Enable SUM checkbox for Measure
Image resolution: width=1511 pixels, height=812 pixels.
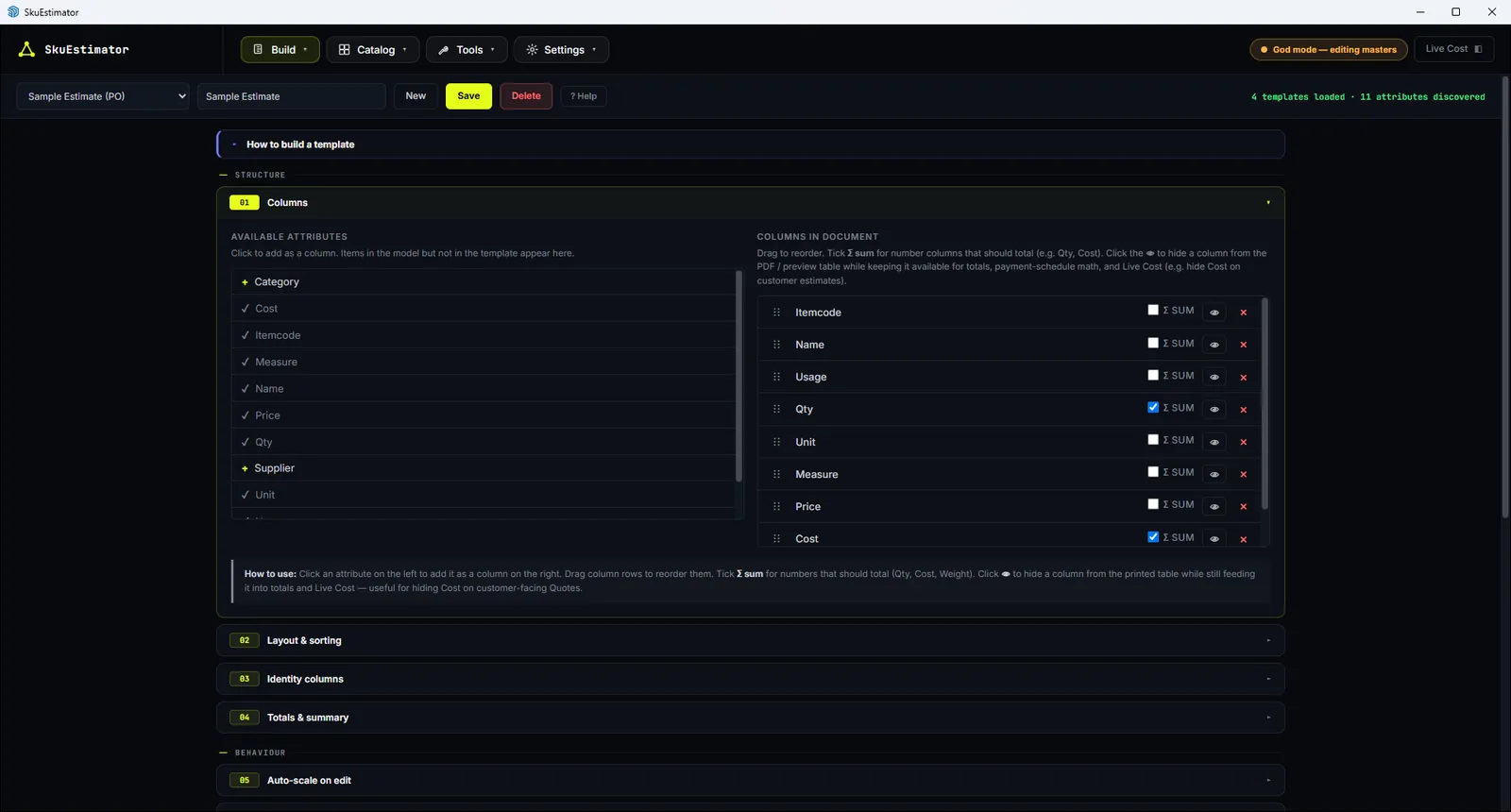pos(1153,471)
